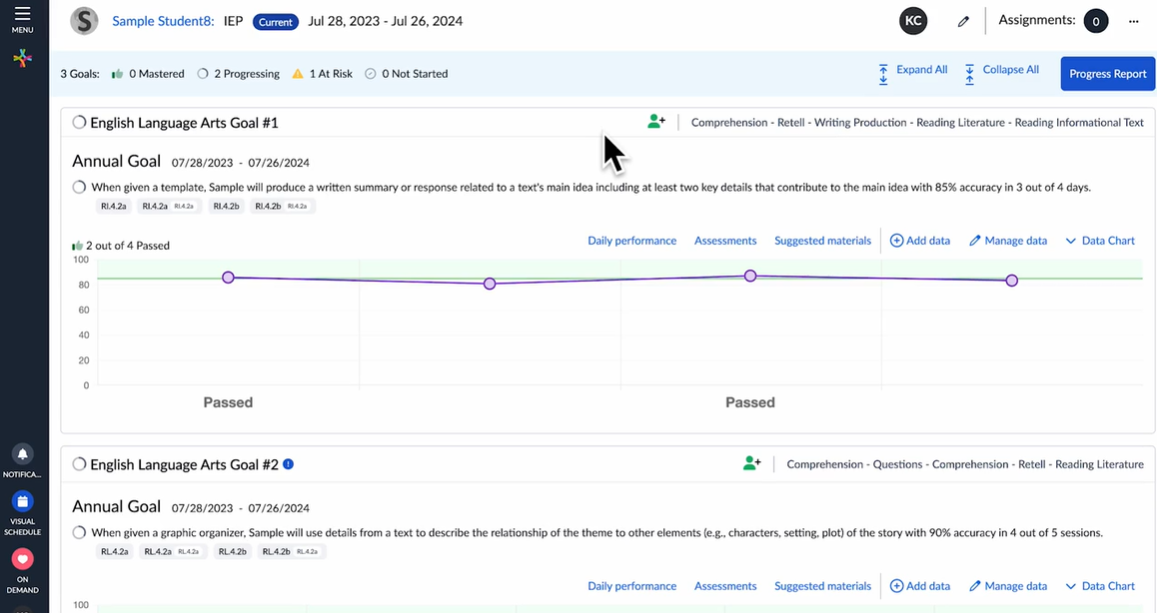Screen dimensions: 1157x613
Task: Collapse the Data Chart for Goal #1
Action: pyautogui.click(x=1100, y=241)
